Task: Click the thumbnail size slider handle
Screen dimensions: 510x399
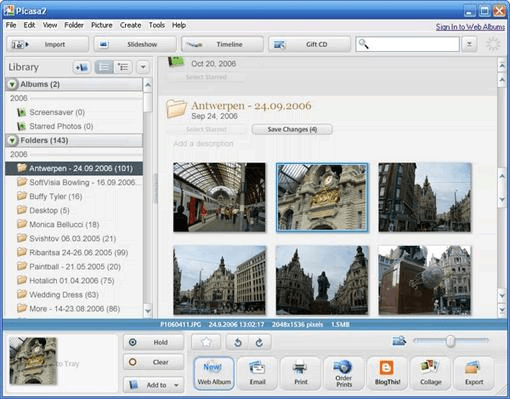Action: pos(450,341)
